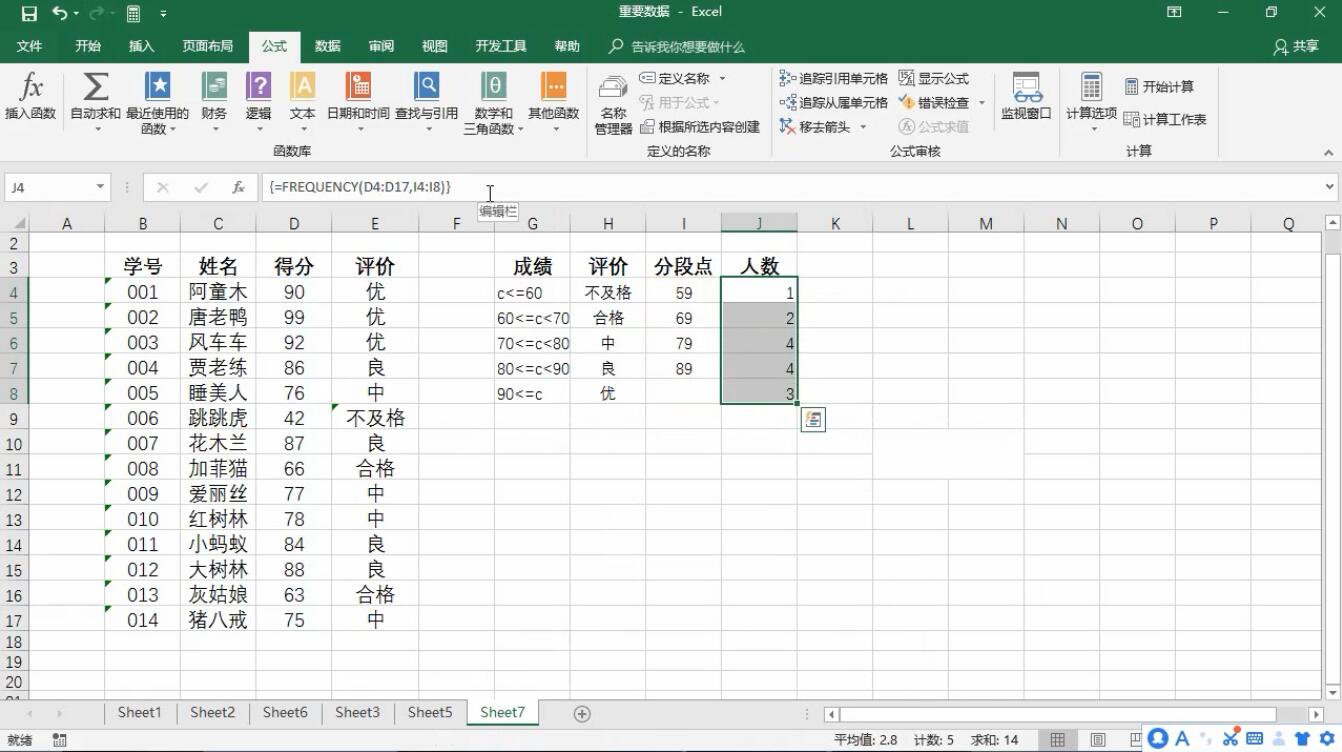
Task: Click the horizontal scrollbar track
Action: [x=1057, y=714]
